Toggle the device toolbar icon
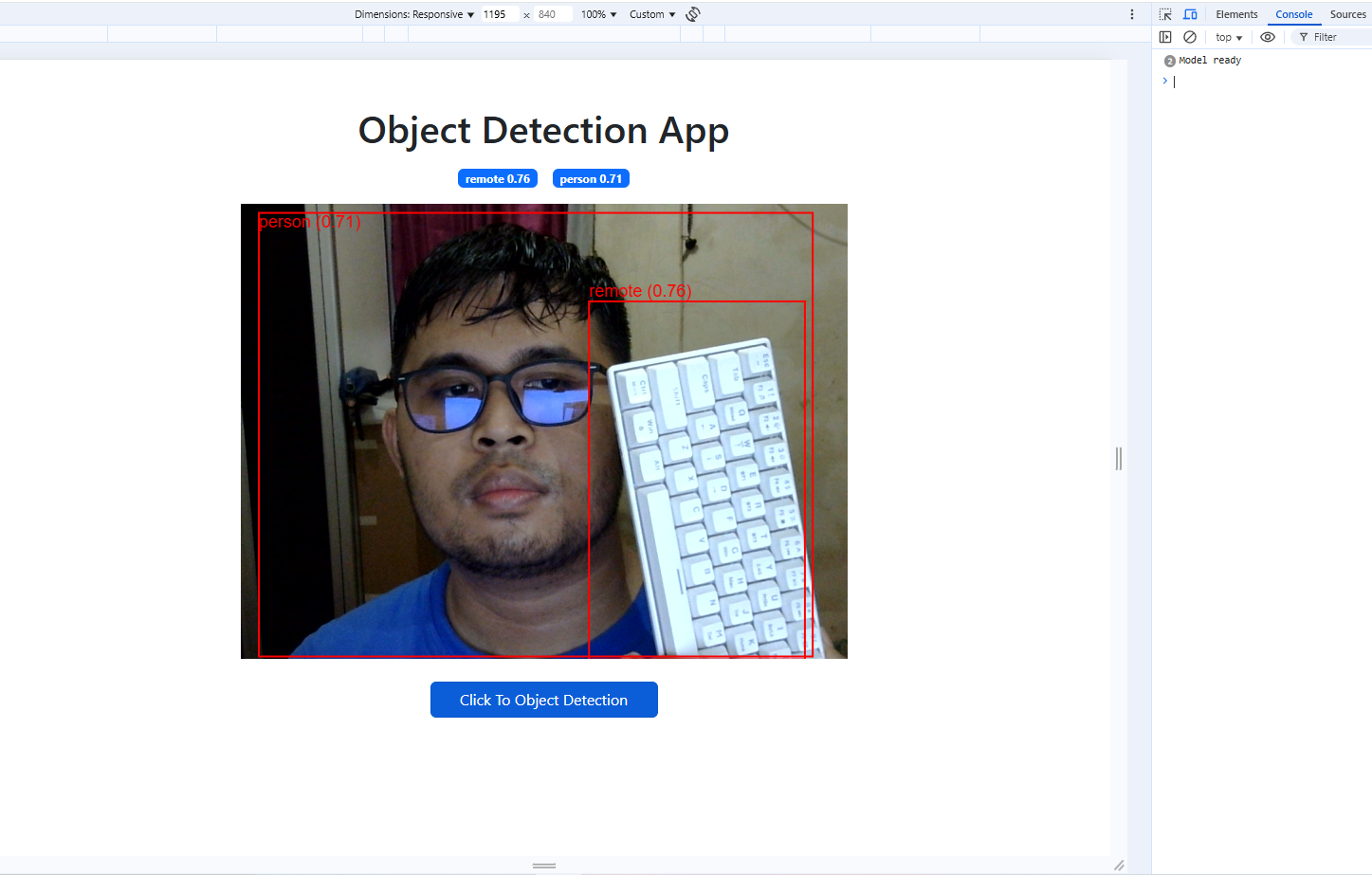 click(x=1190, y=14)
